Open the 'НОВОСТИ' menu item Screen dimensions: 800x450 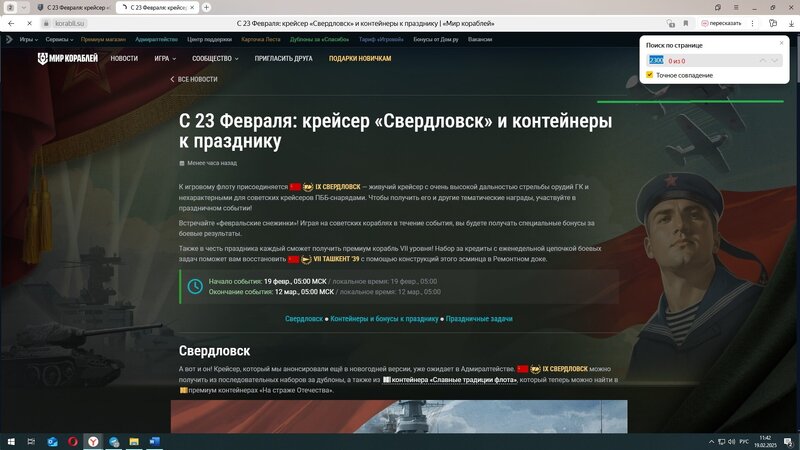coord(124,59)
